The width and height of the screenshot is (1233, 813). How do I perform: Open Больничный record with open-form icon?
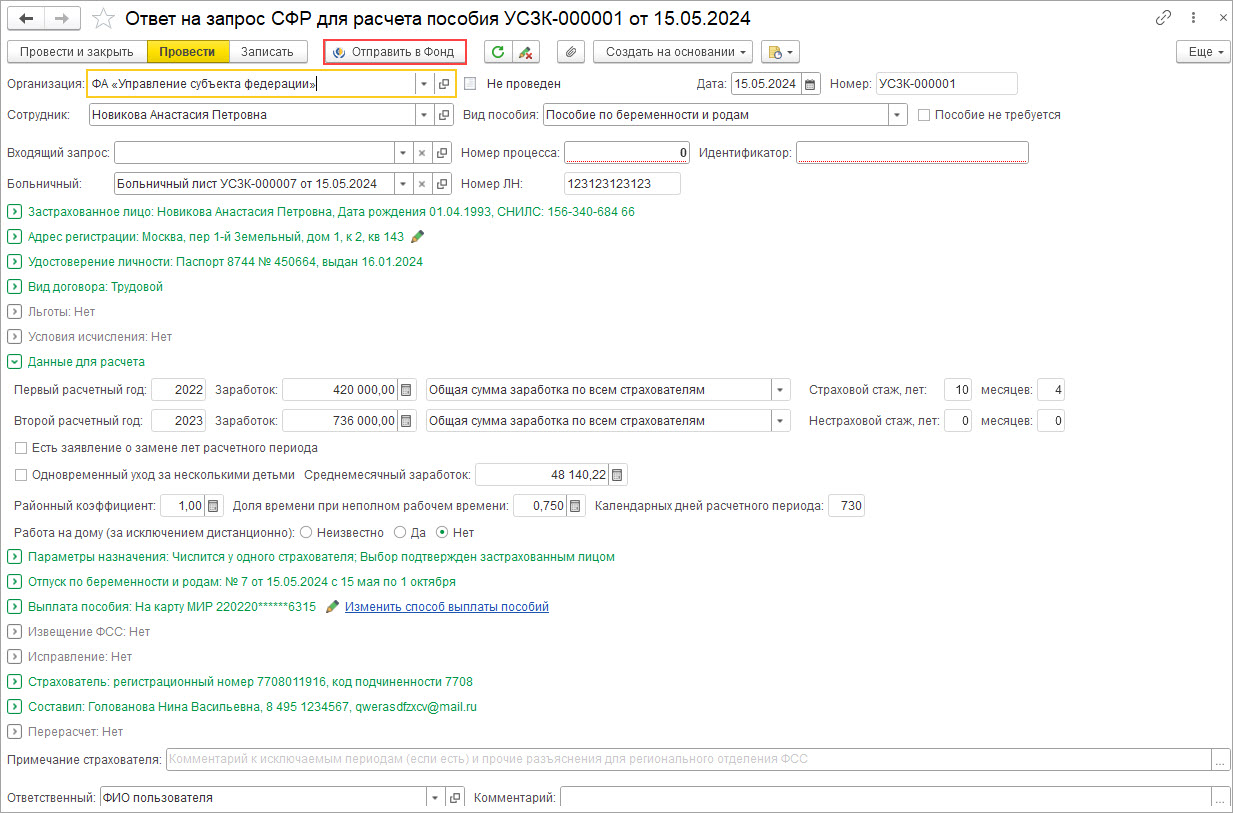coord(441,184)
